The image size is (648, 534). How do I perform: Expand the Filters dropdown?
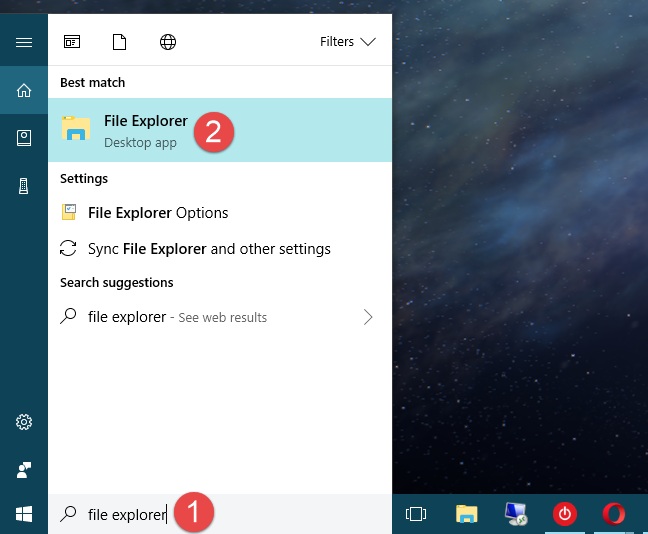click(x=347, y=42)
